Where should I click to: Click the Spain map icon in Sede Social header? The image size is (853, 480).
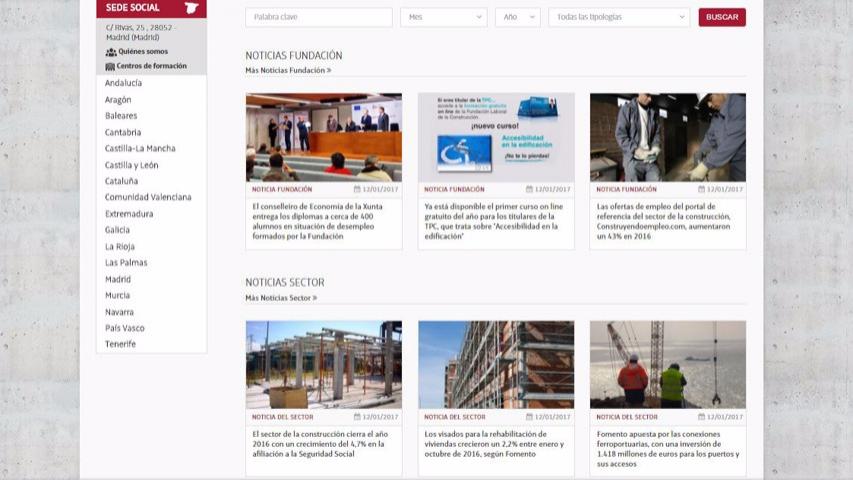[192, 8]
